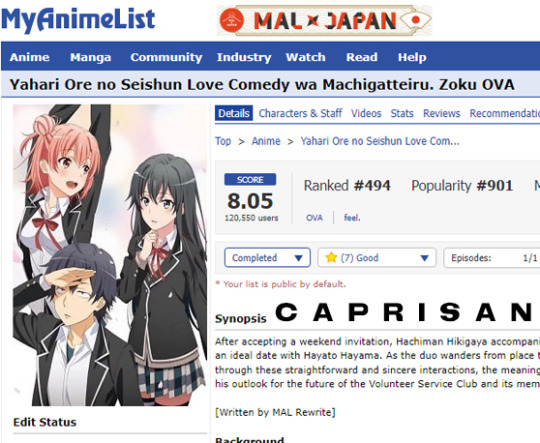The width and height of the screenshot is (540, 443).
Task: Click the MyAnimeList logo
Action: (79, 20)
